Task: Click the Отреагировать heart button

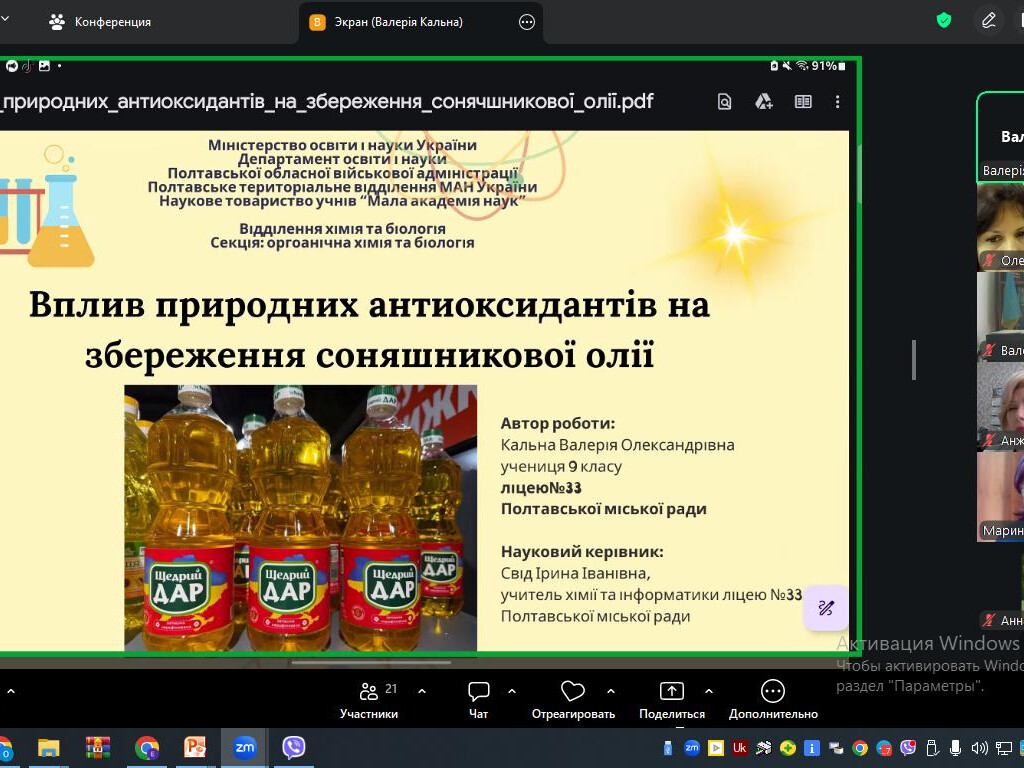Action: tap(573, 700)
